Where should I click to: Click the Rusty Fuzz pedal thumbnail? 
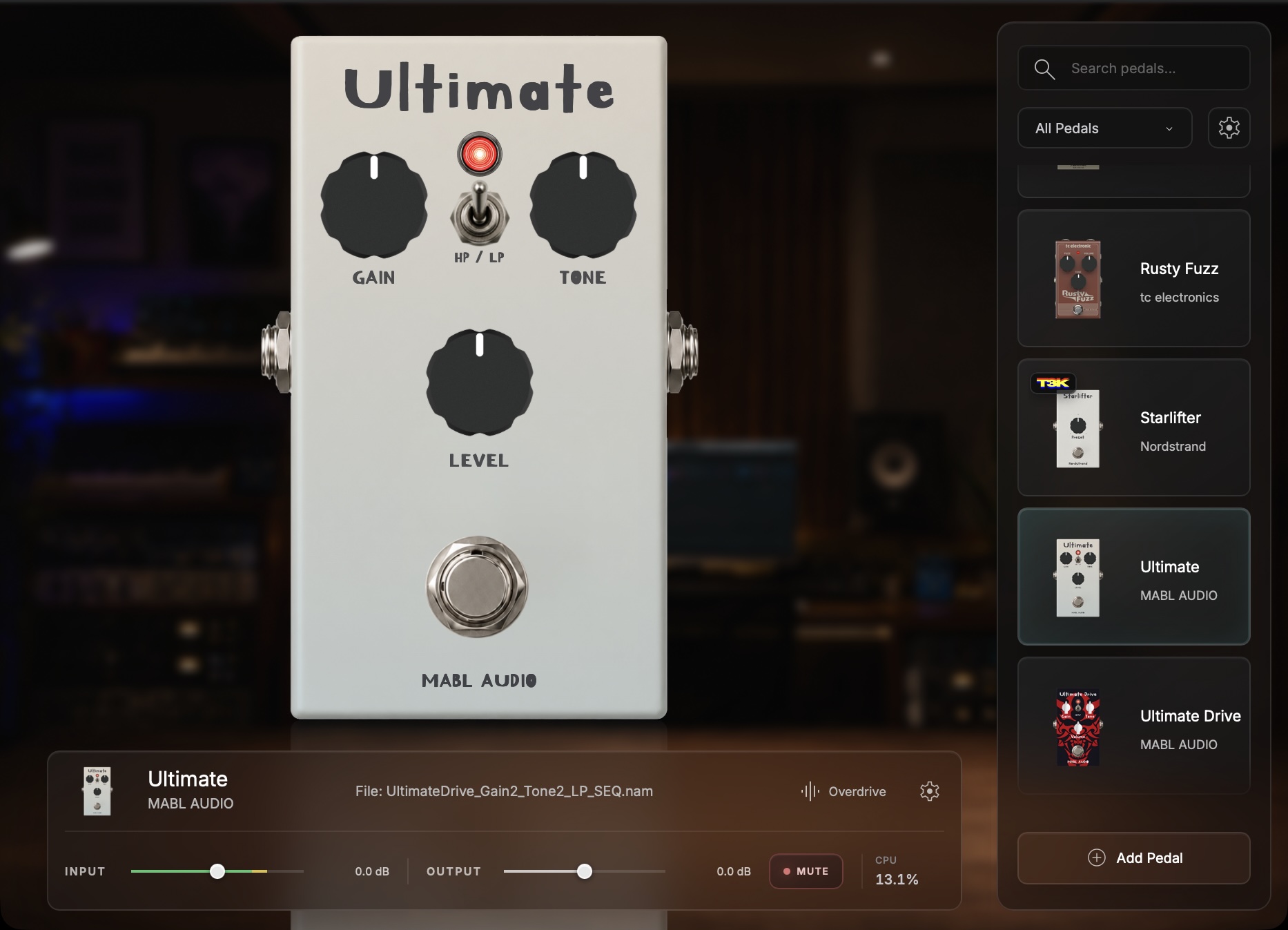1077,279
